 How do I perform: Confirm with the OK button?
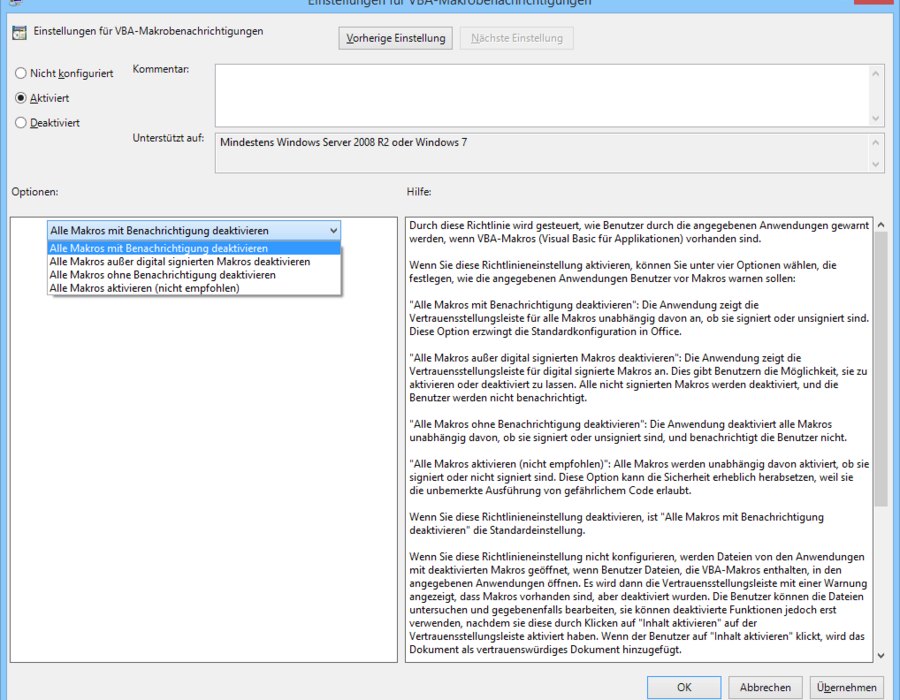[x=684, y=687]
